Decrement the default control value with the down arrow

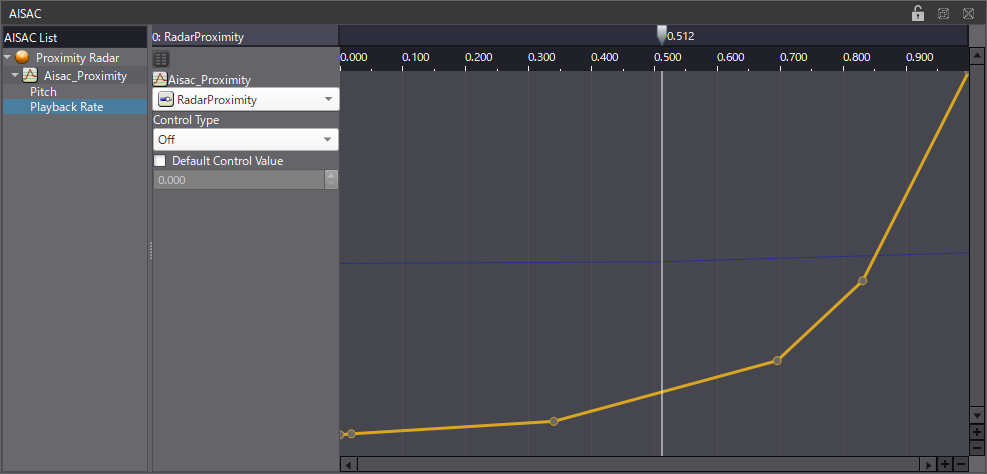point(331,184)
